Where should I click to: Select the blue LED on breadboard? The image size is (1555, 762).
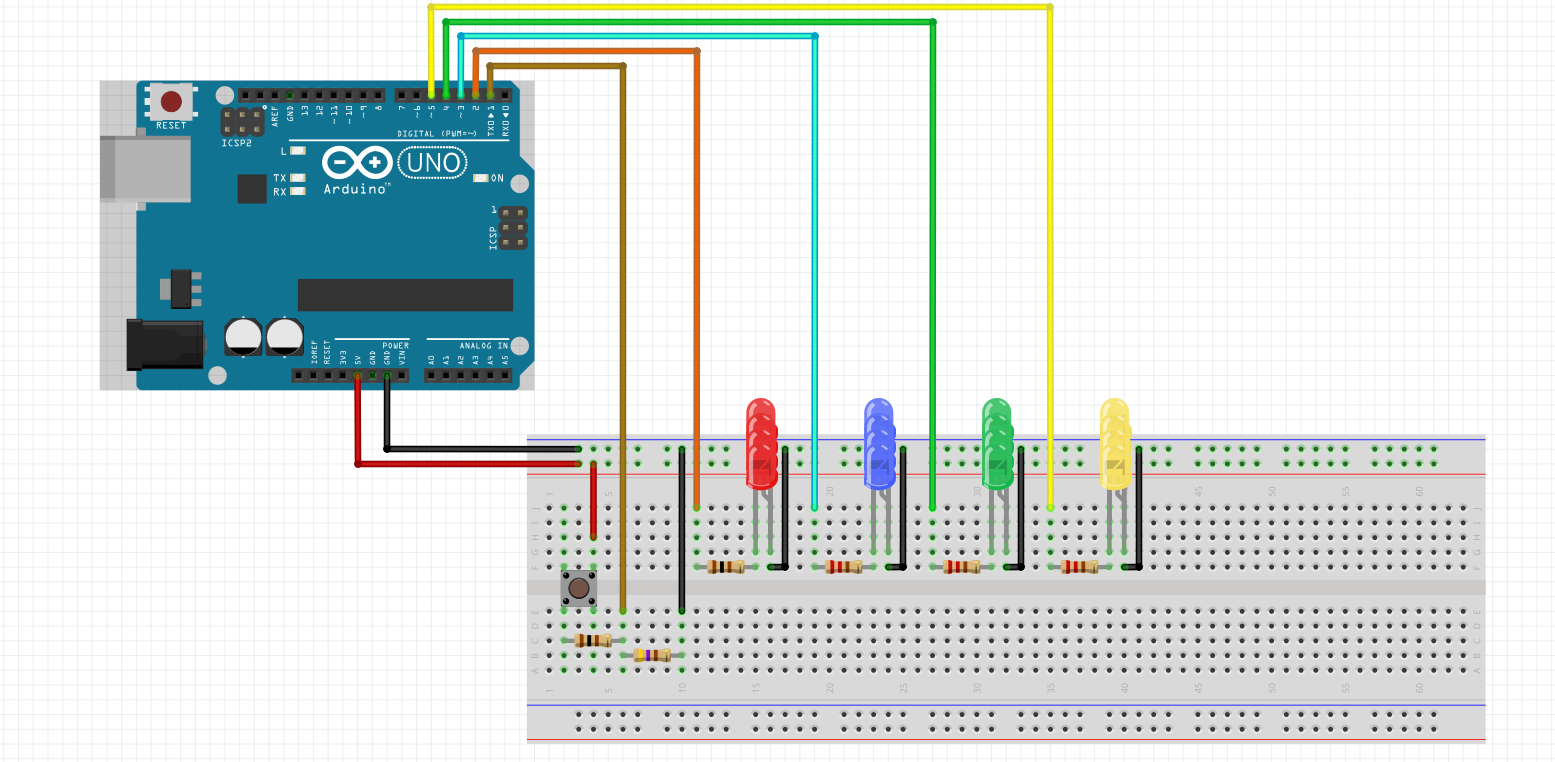pyautogui.click(x=879, y=443)
